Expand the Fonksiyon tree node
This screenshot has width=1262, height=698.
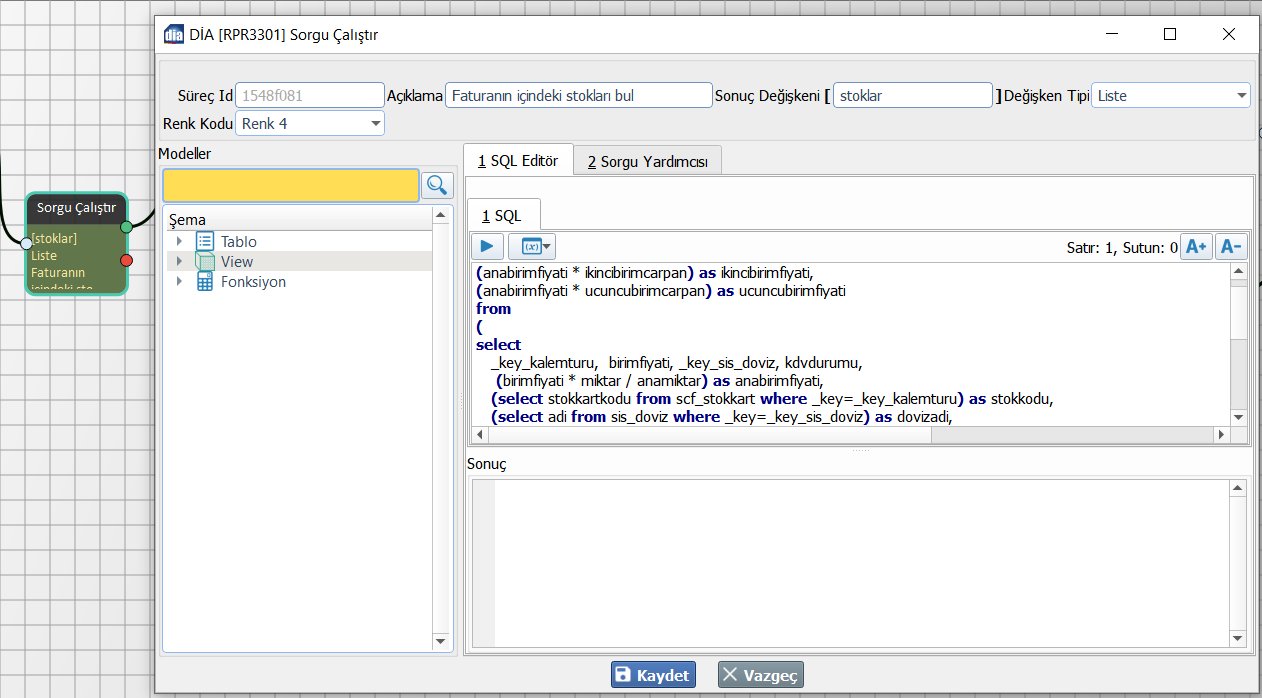[x=179, y=282]
